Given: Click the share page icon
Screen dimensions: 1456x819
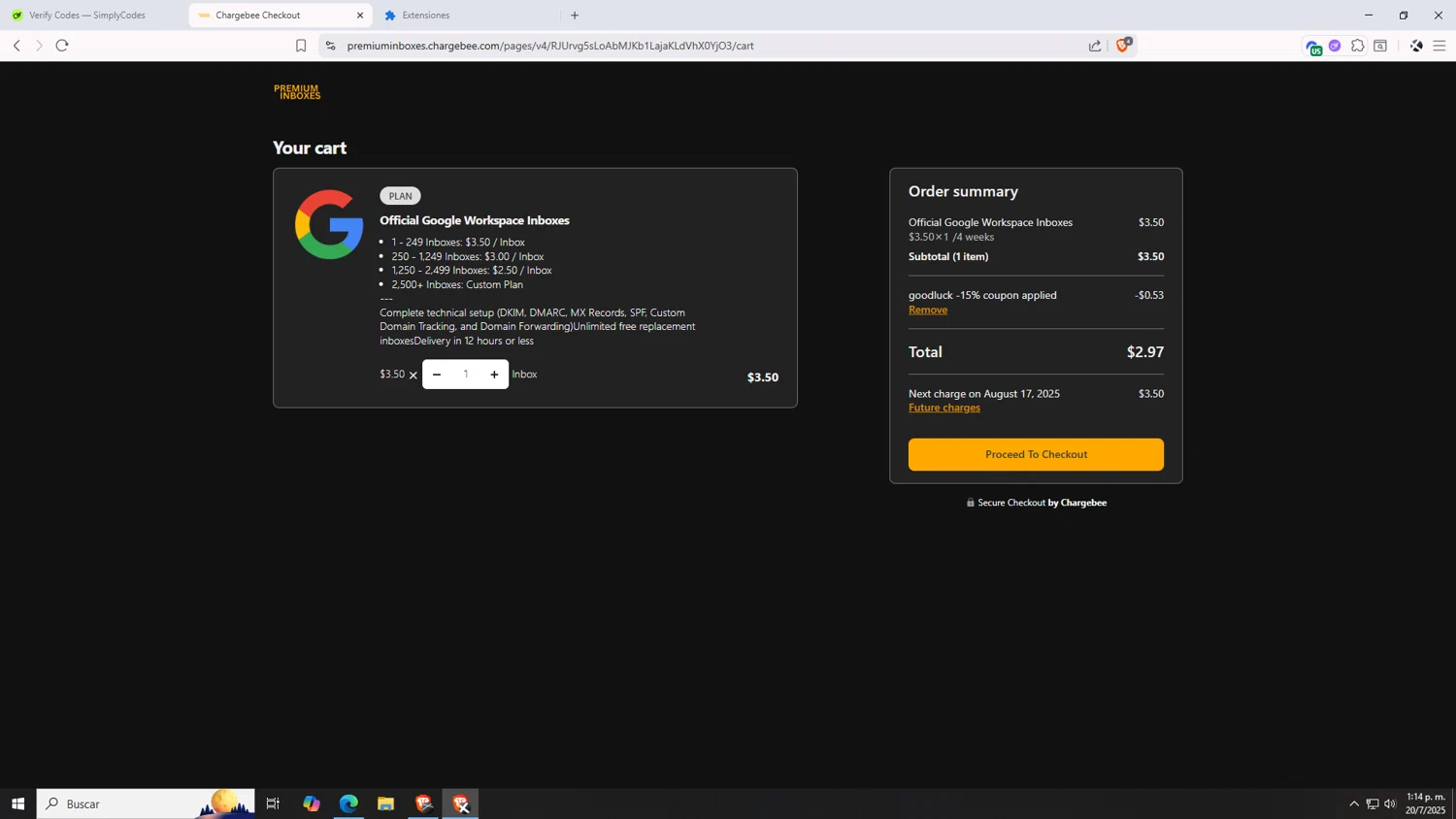Looking at the screenshot, I should 1095,46.
